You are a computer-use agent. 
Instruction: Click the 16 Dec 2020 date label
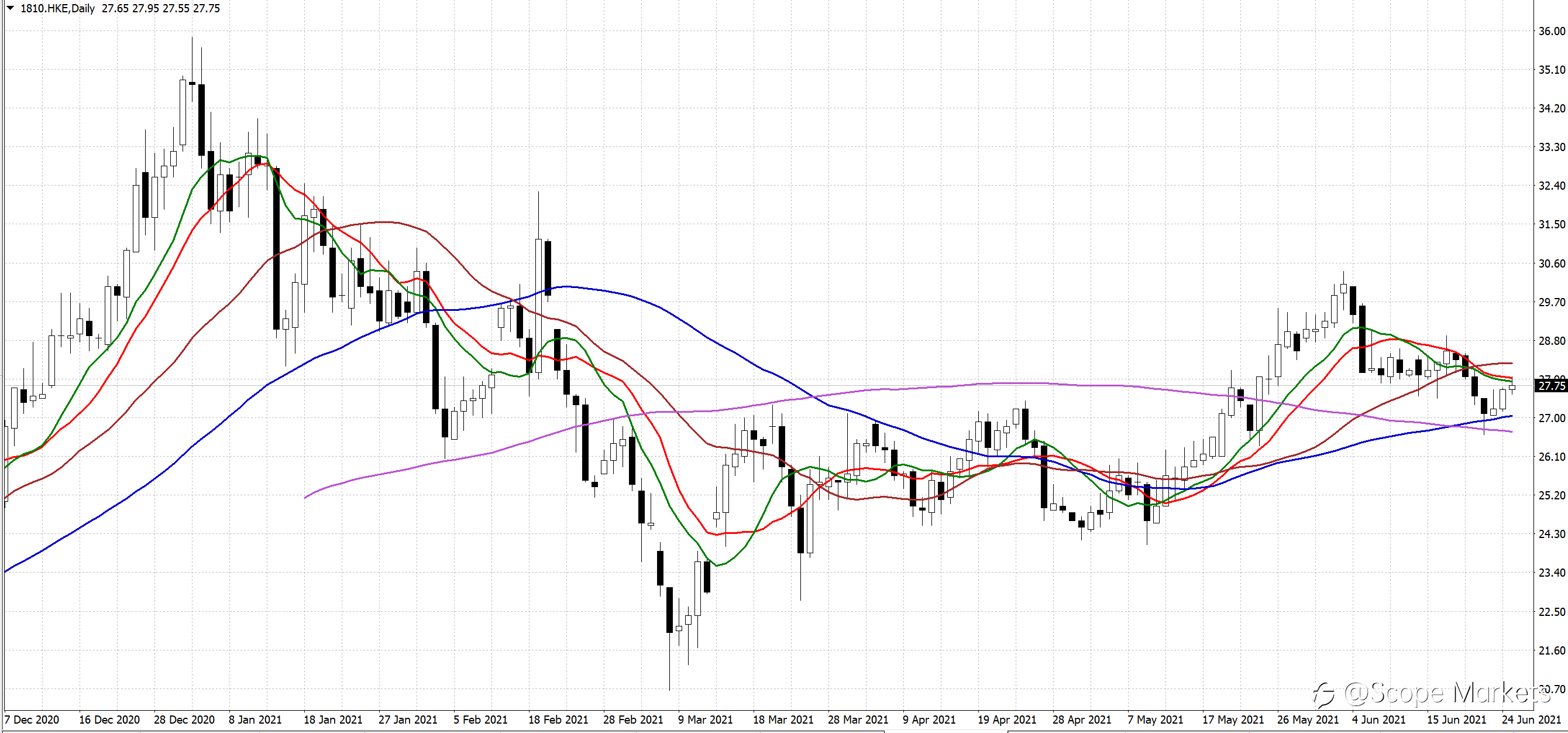point(109,720)
